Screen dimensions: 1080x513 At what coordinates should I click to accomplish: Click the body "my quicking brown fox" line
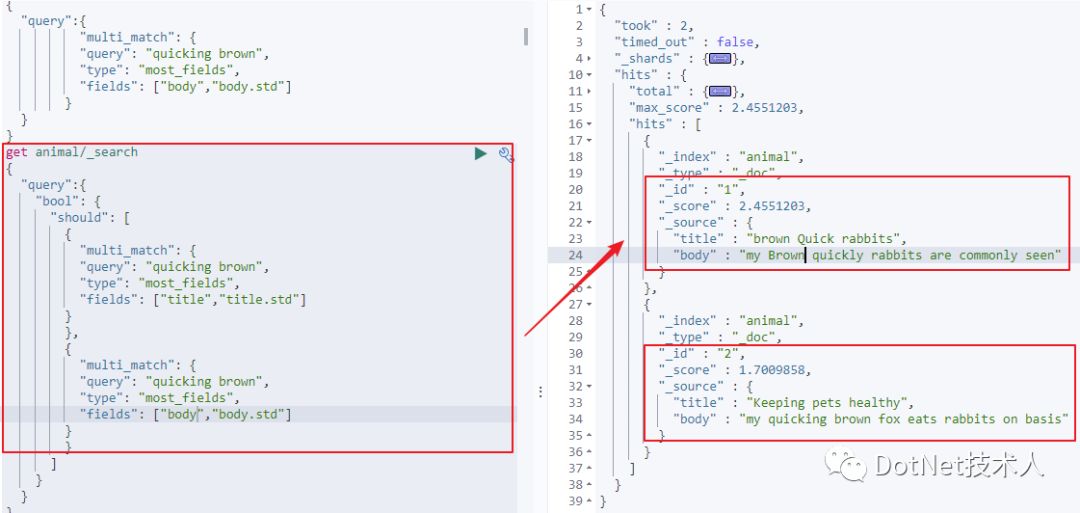click(870, 419)
